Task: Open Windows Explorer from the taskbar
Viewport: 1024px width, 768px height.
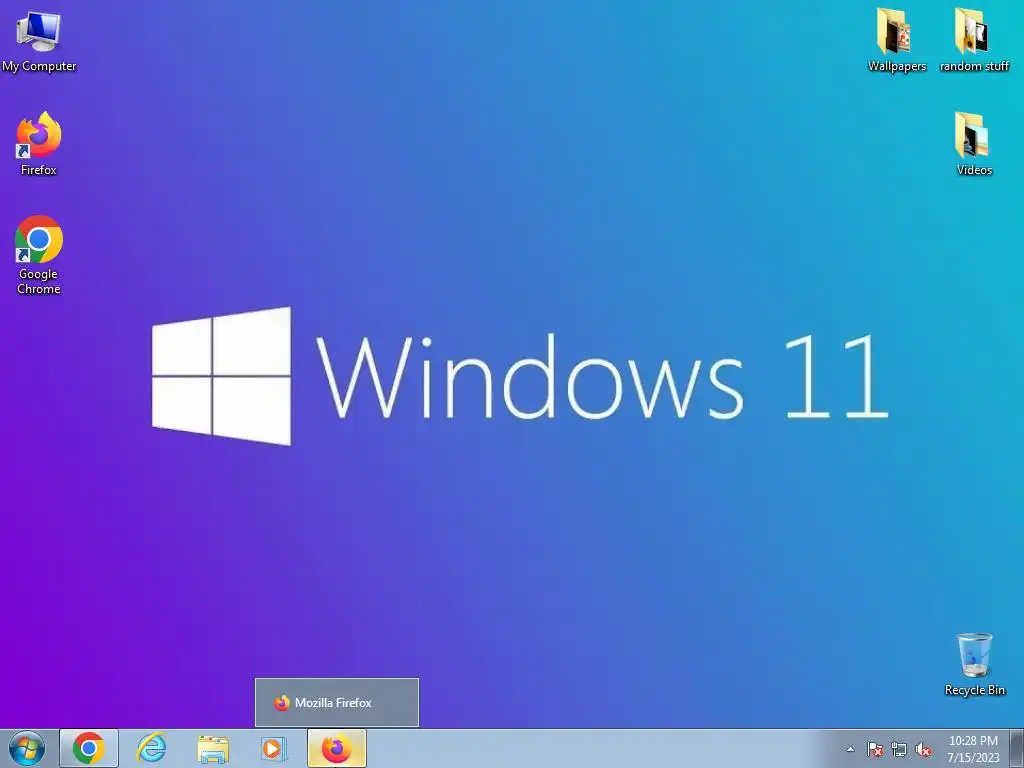Action: click(213, 748)
